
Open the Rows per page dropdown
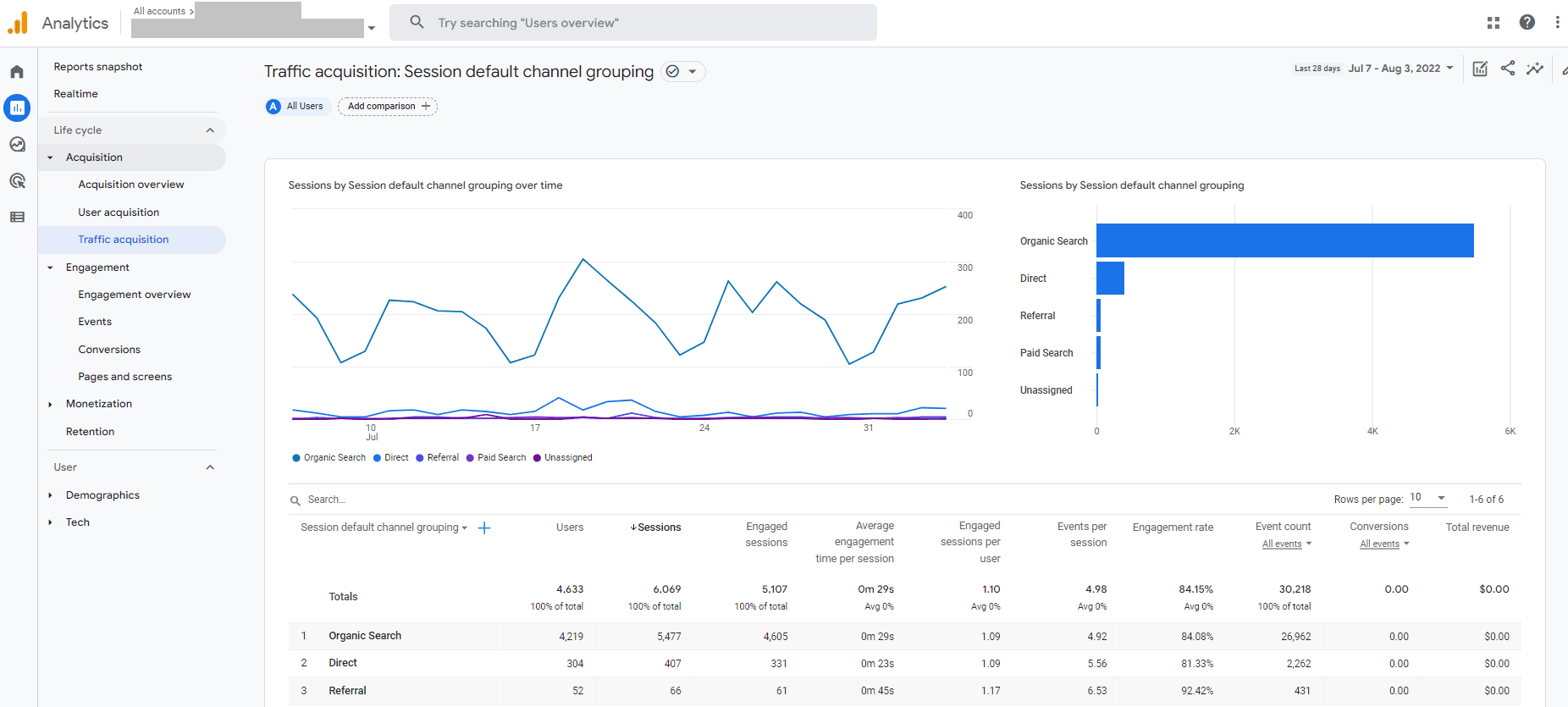point(1429,498)
